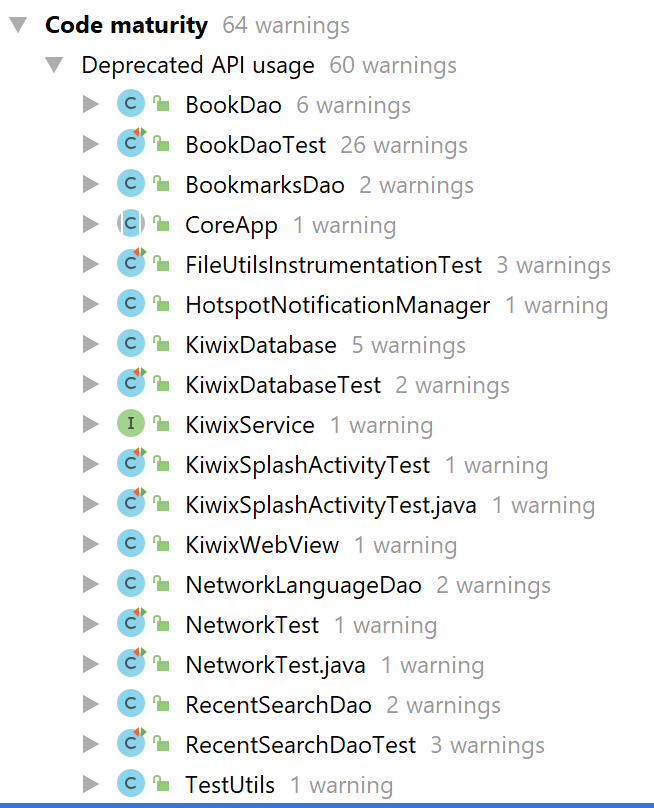This screenshot has width=654, height=808.
Task: Select the NetworkLanguageDao entry name
Action: 304,585
